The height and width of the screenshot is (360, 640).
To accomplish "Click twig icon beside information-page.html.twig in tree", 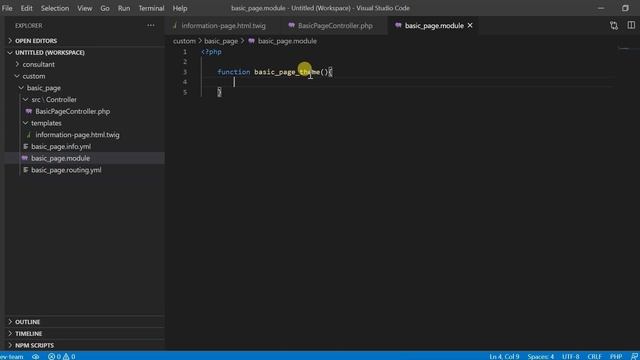I will 29,135.
